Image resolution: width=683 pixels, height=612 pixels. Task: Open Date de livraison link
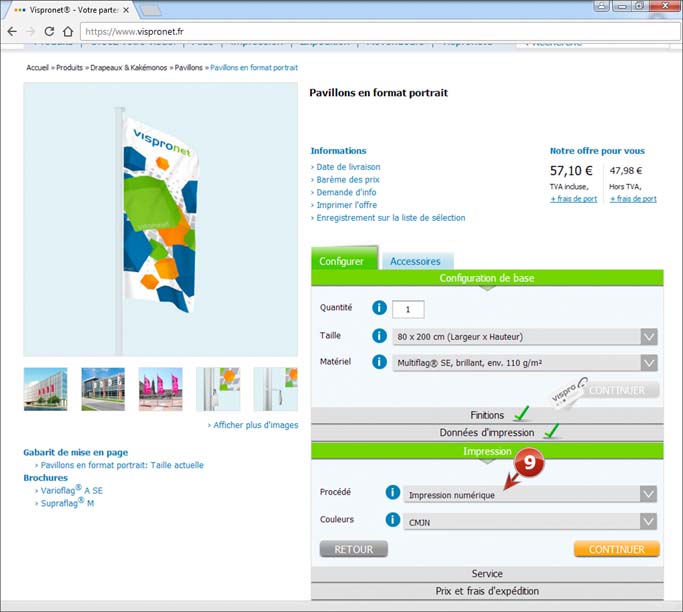tap(348, 167)
